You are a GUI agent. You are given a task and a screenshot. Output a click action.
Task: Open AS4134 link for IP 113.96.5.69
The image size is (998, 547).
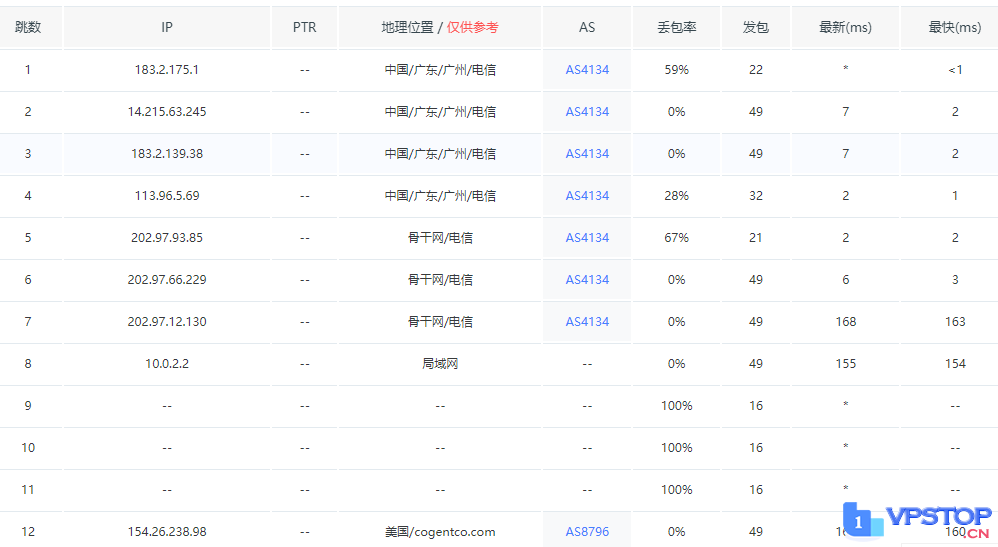click(x=587, y=196)
